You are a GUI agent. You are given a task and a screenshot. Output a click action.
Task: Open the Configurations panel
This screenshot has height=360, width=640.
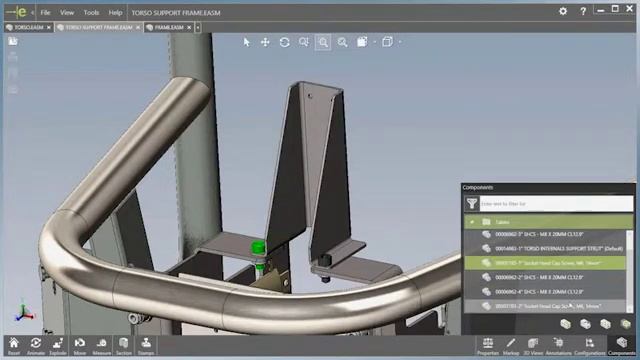click(590, 346)
